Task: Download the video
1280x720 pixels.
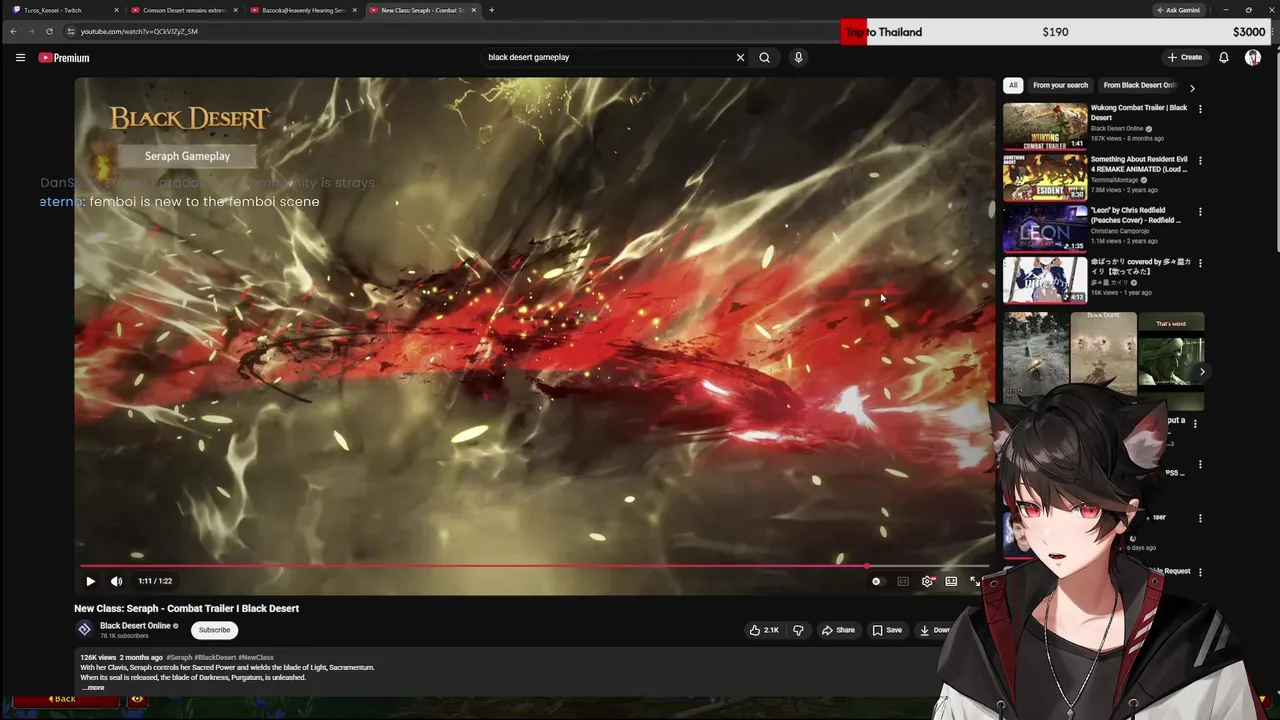Action: tap(934, 630)
